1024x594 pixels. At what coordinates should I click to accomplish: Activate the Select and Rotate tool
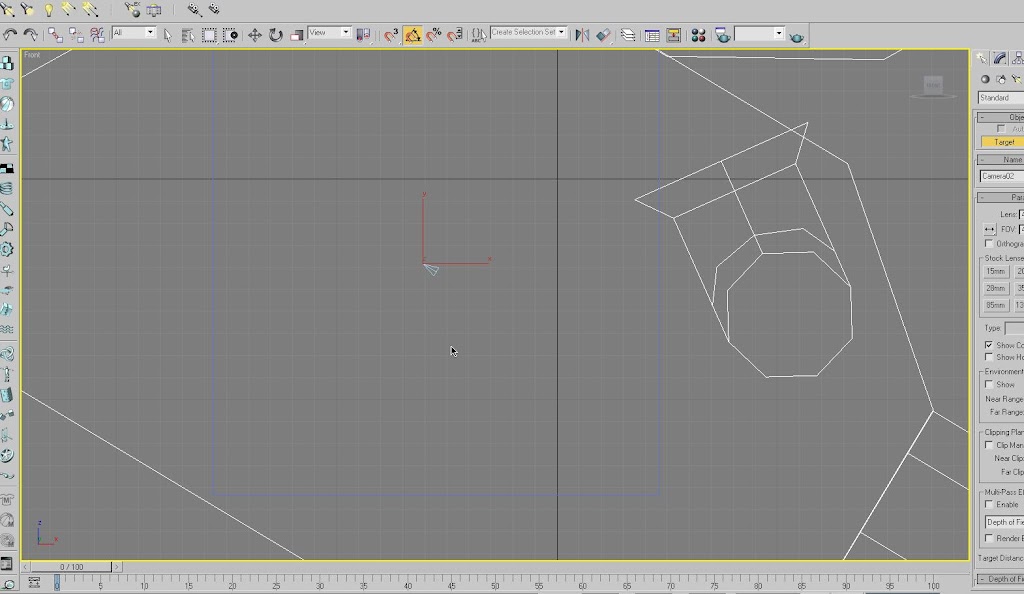click(x=275, y=35)
